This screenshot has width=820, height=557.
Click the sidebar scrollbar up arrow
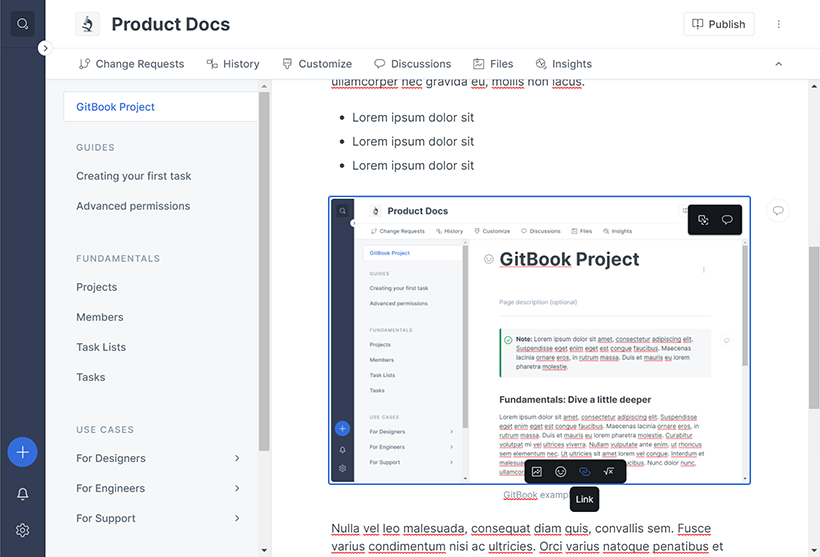(264, 86)
